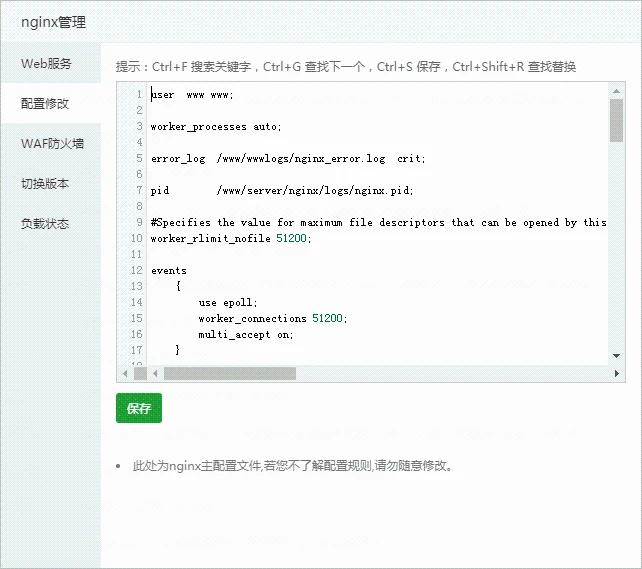642x569 pixels.
Task: Click the worker_rlimit_nofile 51200 line
Action: point(231,239)
